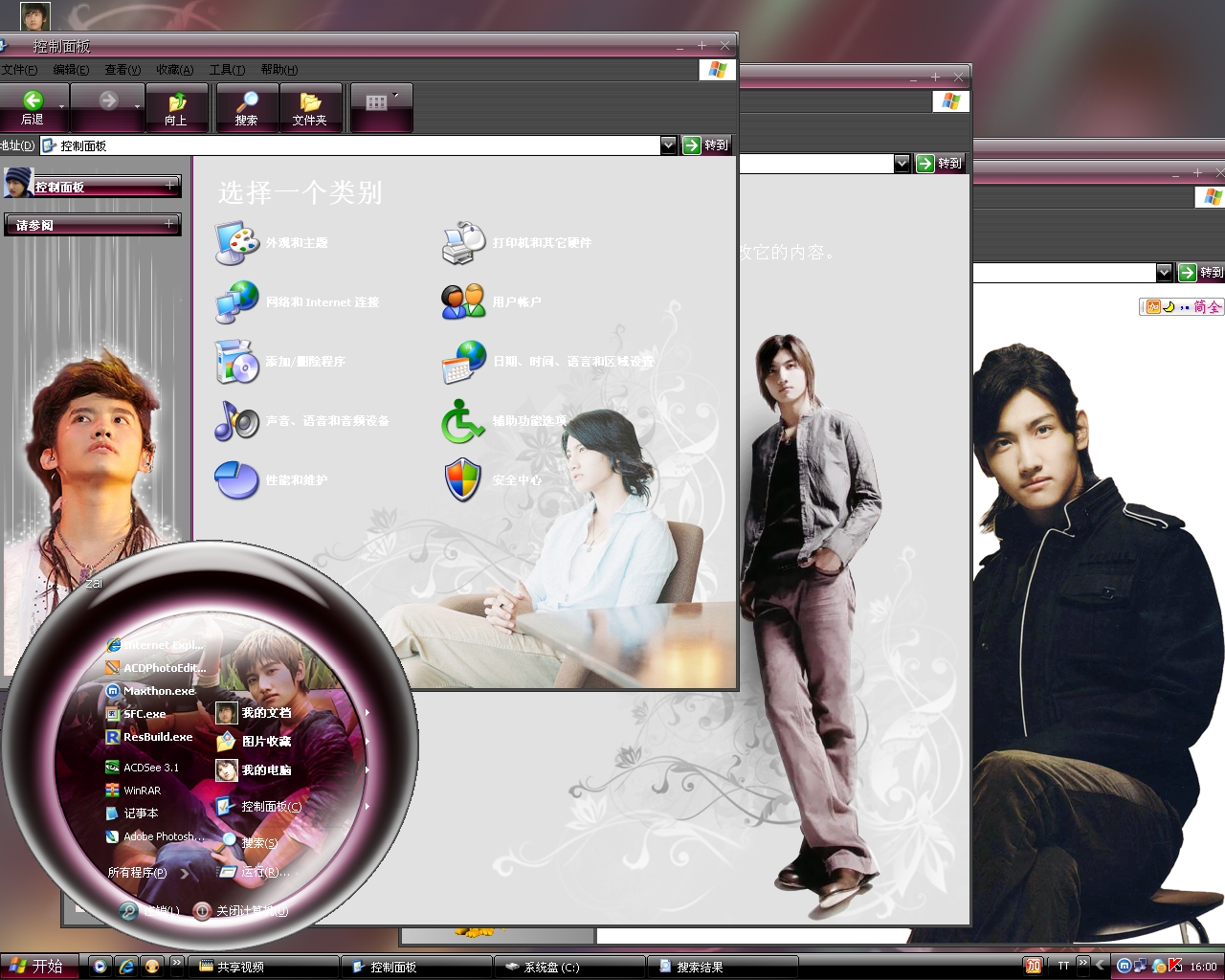Click 转到 Go button in Control Panel window
Screen dimensions: 1225x980
click(706, 145)
